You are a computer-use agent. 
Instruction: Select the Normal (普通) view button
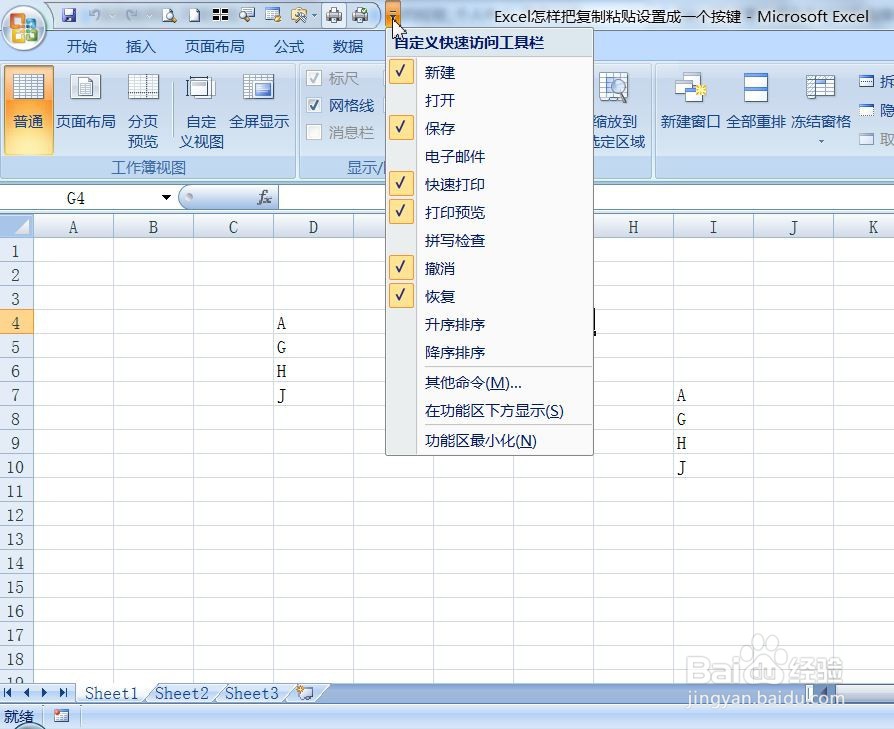click(x=29, y=109)
